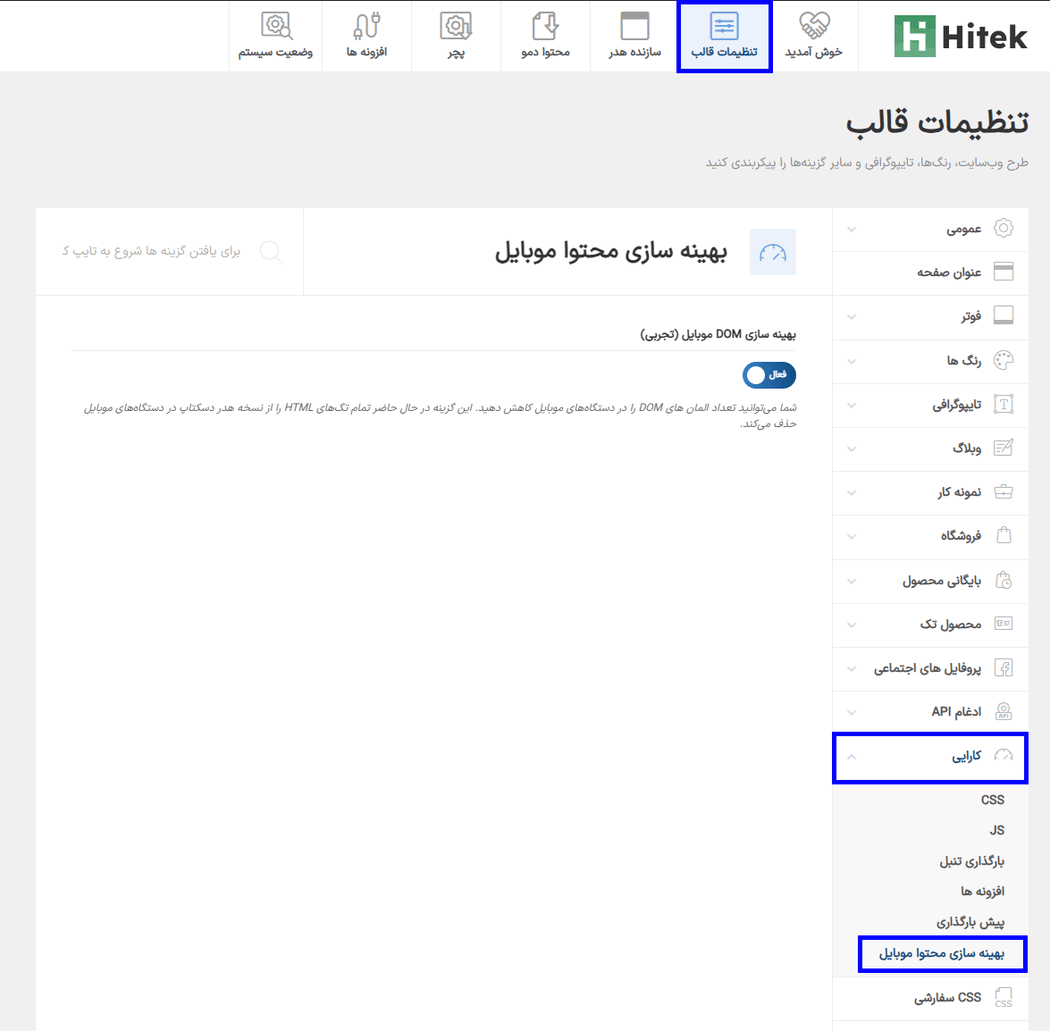Click the تایپوگرافی text icon

pyautogui.click(x=1003, y=404)
